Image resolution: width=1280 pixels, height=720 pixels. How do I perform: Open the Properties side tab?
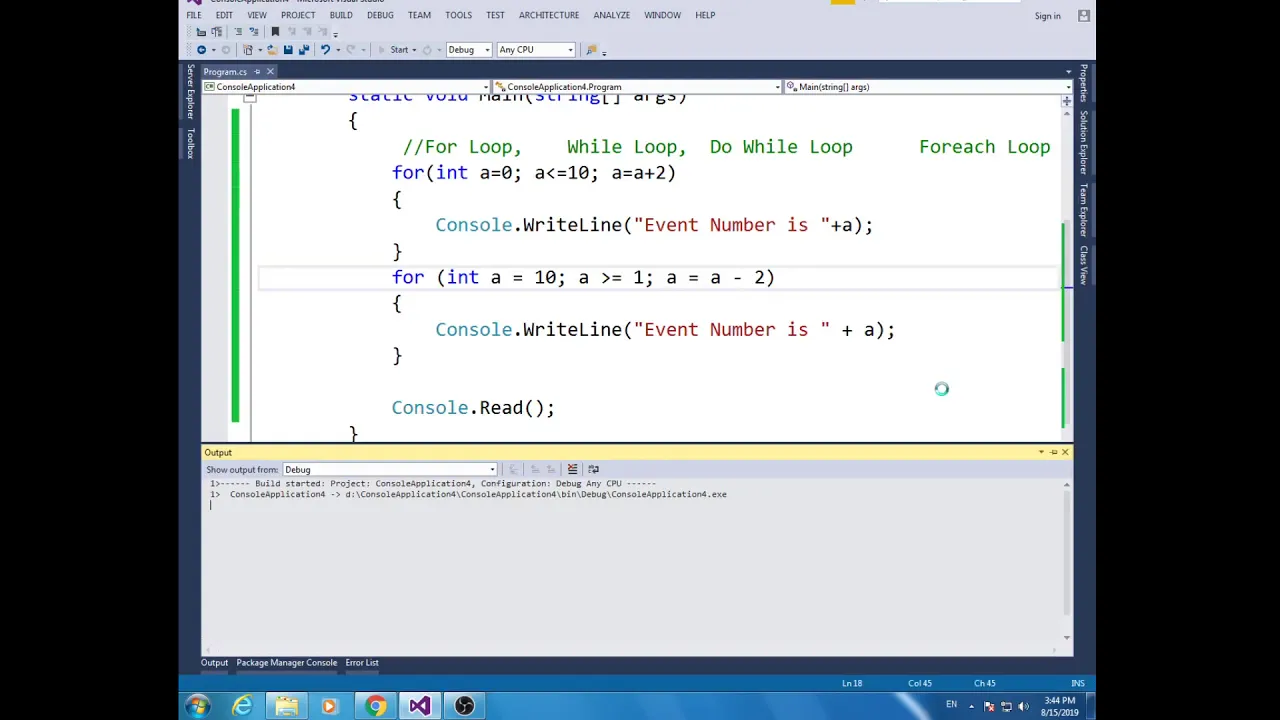coord(1083,84)
